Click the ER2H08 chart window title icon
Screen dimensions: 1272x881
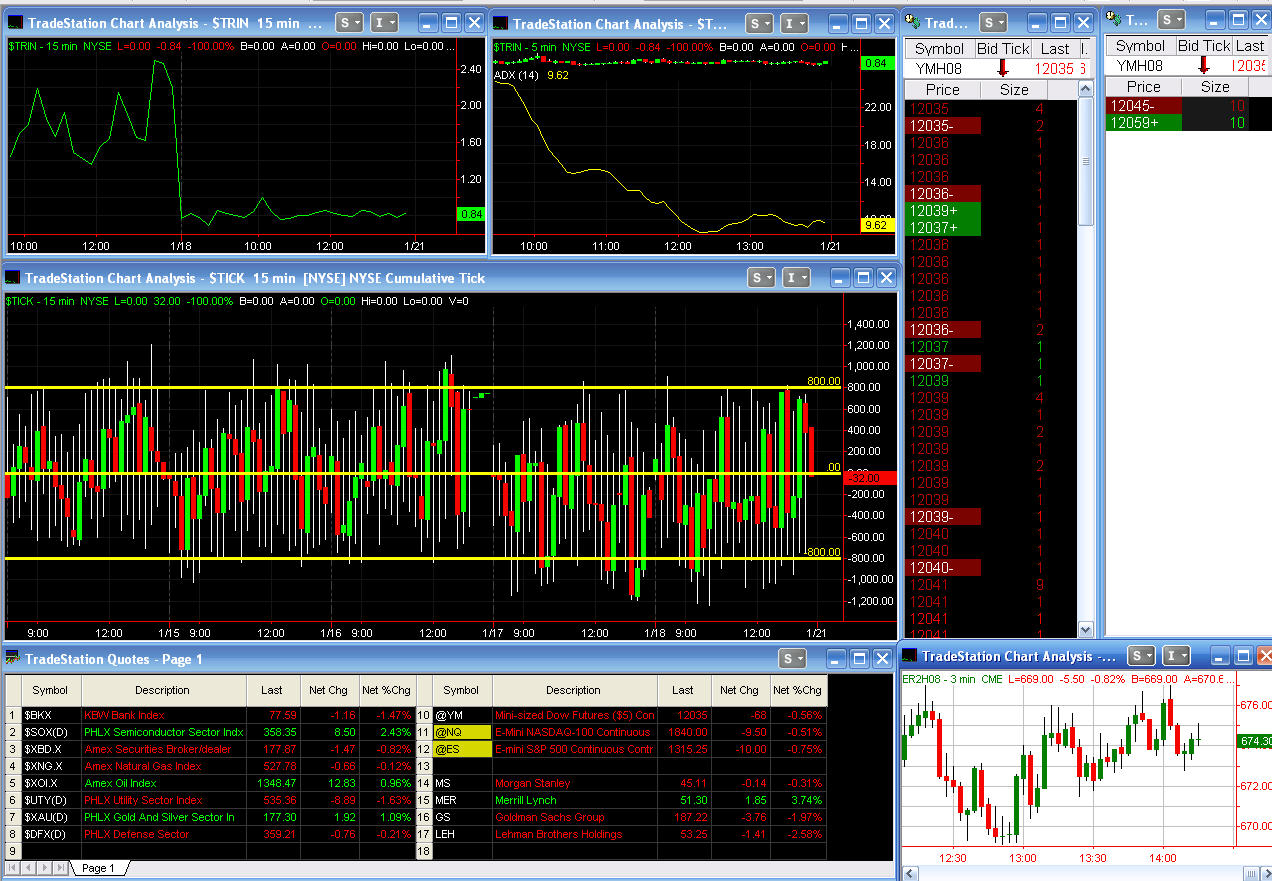pyautogui.click(x=910, y=656)
